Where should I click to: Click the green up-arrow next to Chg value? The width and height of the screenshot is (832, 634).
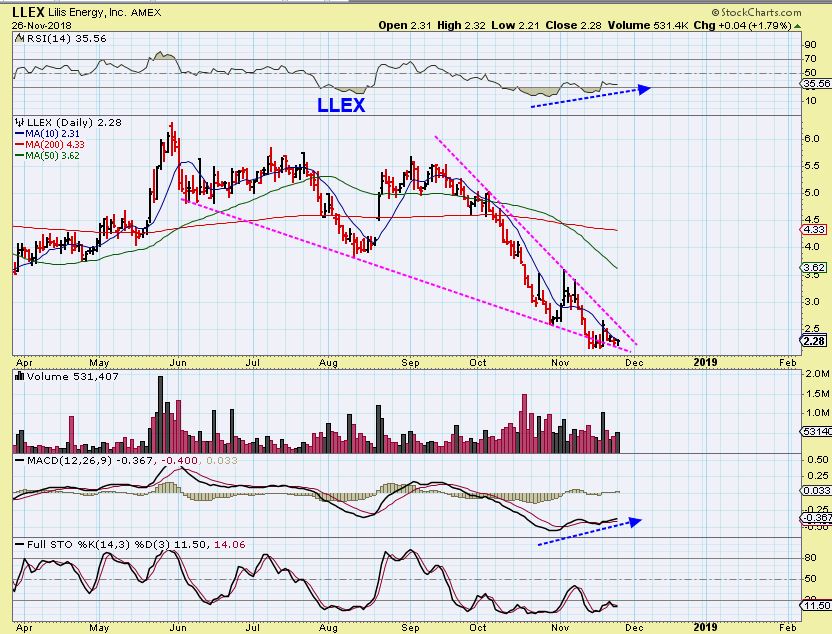[798, 25]
